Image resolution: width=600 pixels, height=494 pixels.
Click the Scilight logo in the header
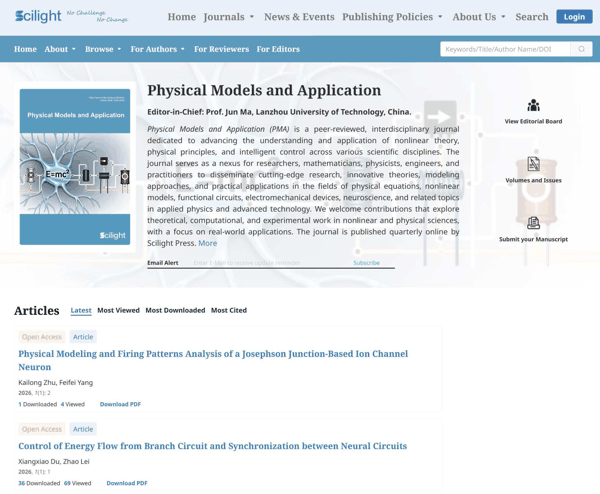coord(38,16)
